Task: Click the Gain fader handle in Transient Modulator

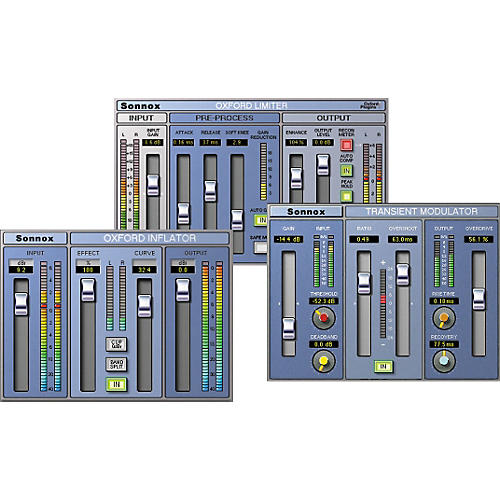Action: [x=289, y=328]
